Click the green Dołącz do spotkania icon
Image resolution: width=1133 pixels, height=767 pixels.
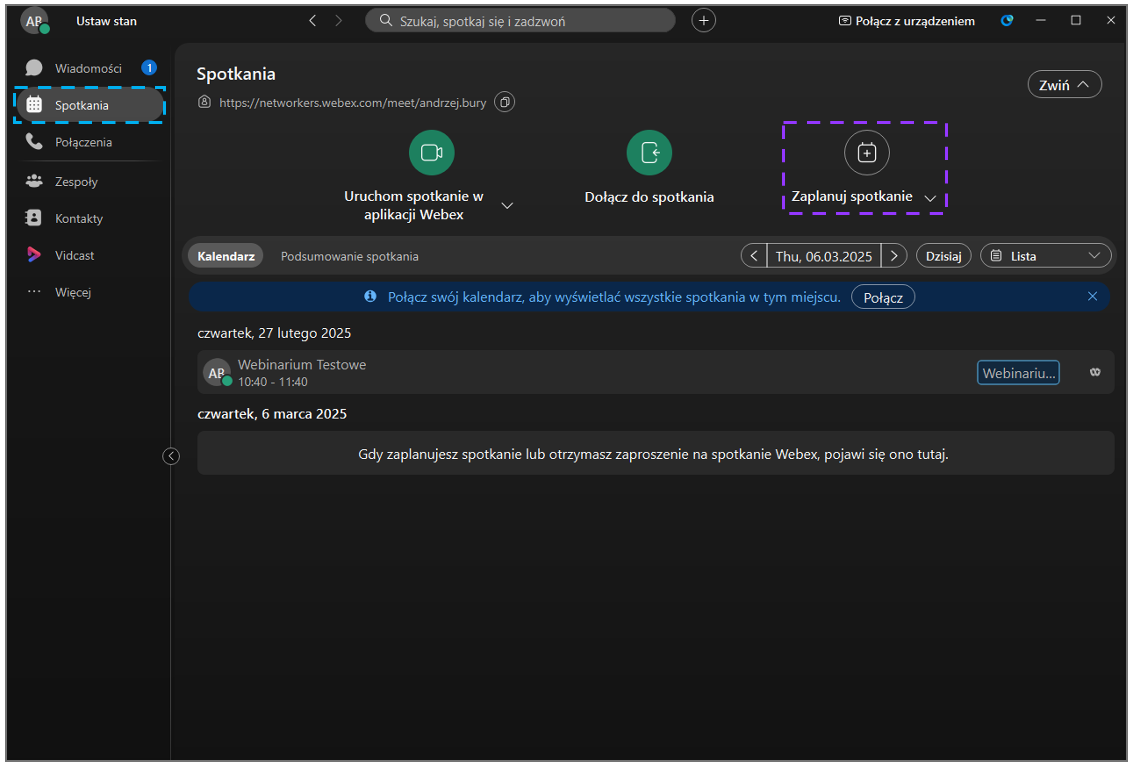649,153
